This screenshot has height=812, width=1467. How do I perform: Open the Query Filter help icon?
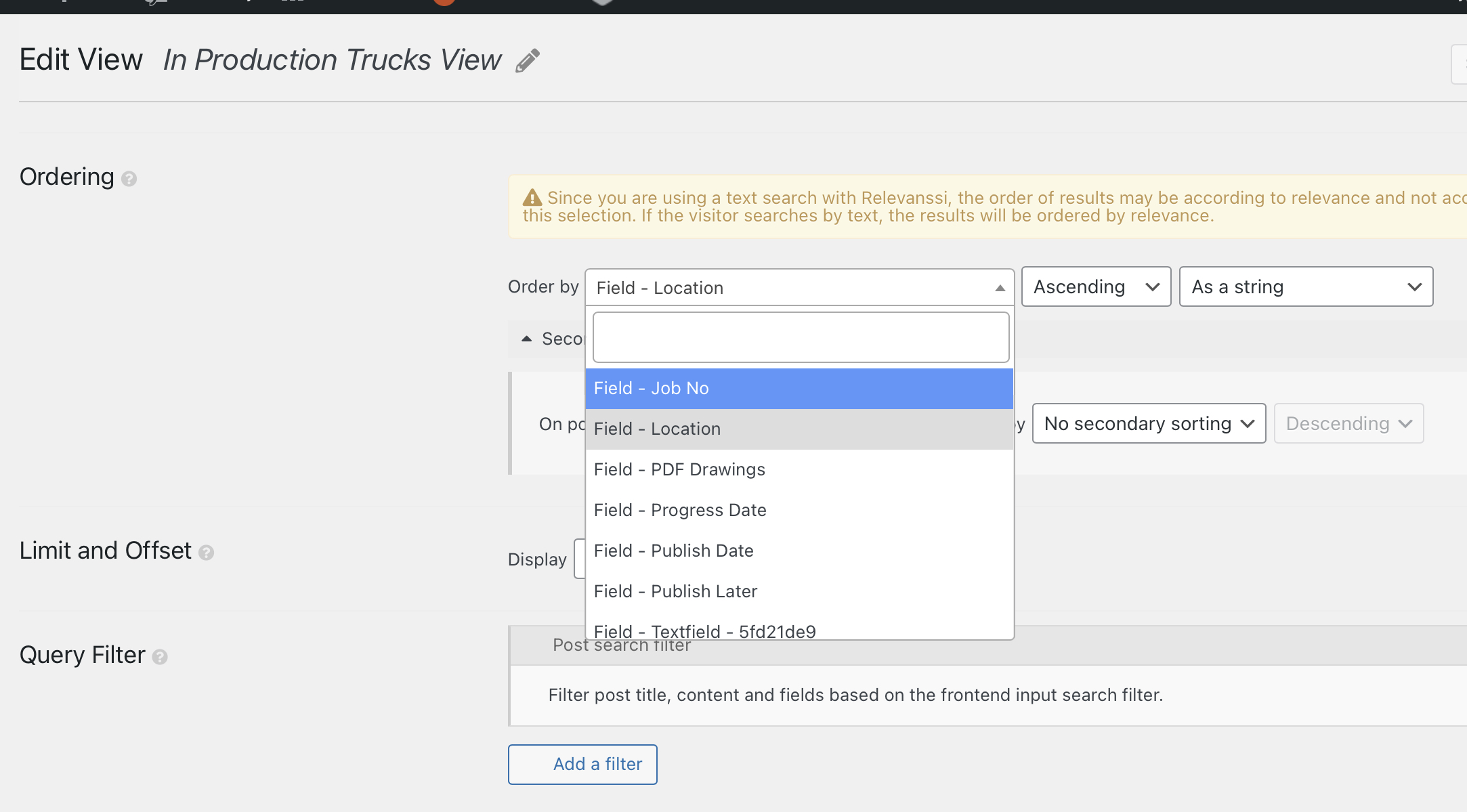click(160, 657)
